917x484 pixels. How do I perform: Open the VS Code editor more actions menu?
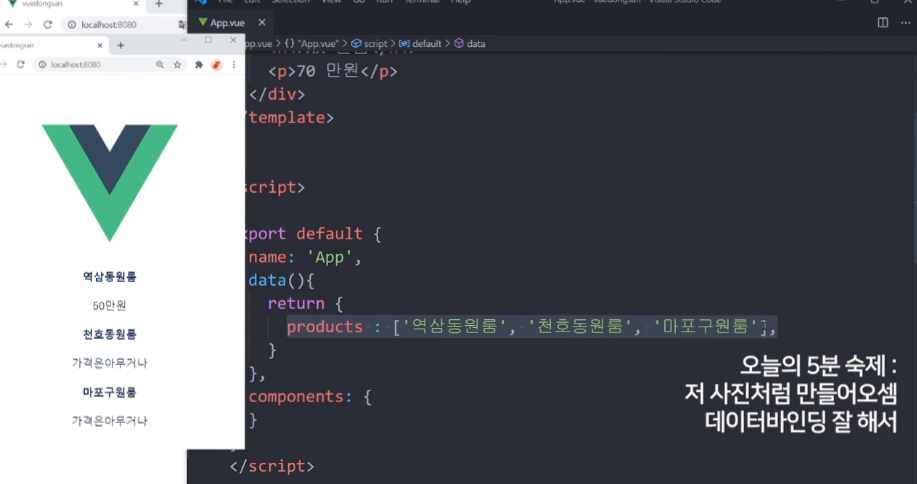[905, 23]
